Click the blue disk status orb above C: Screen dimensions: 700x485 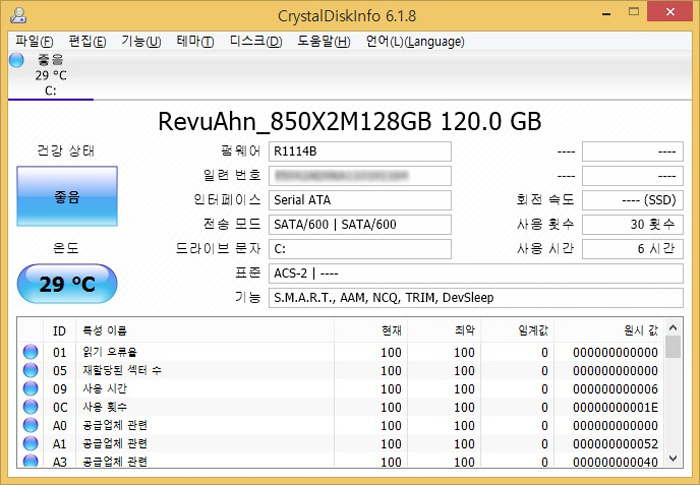tap(17, 60)
